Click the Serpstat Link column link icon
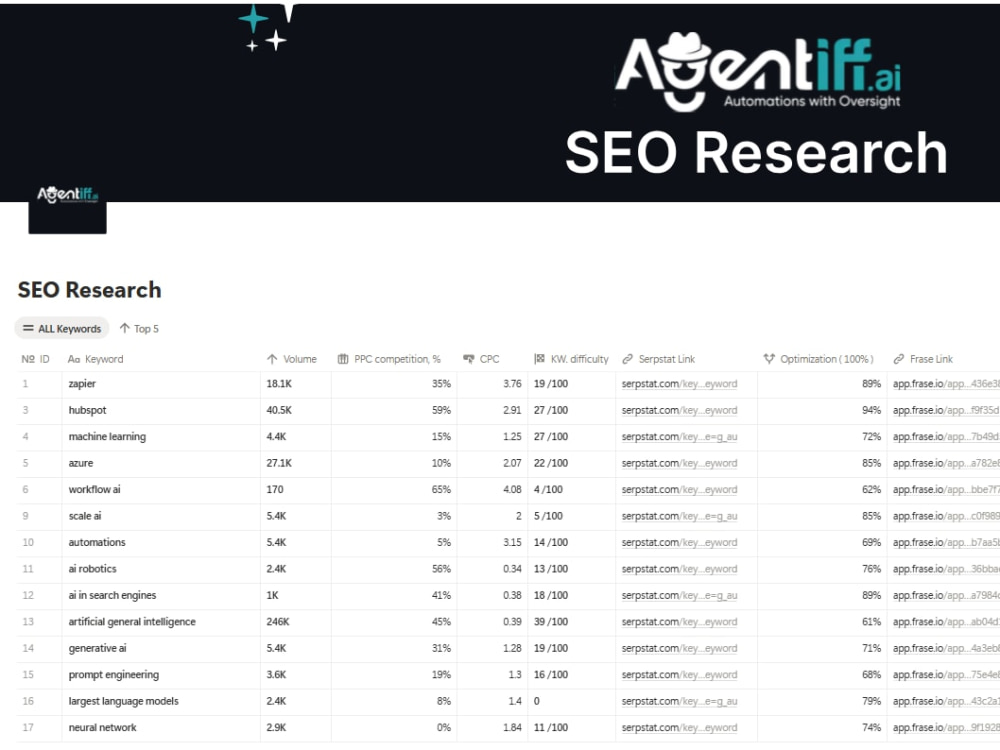 pos(628,359)
